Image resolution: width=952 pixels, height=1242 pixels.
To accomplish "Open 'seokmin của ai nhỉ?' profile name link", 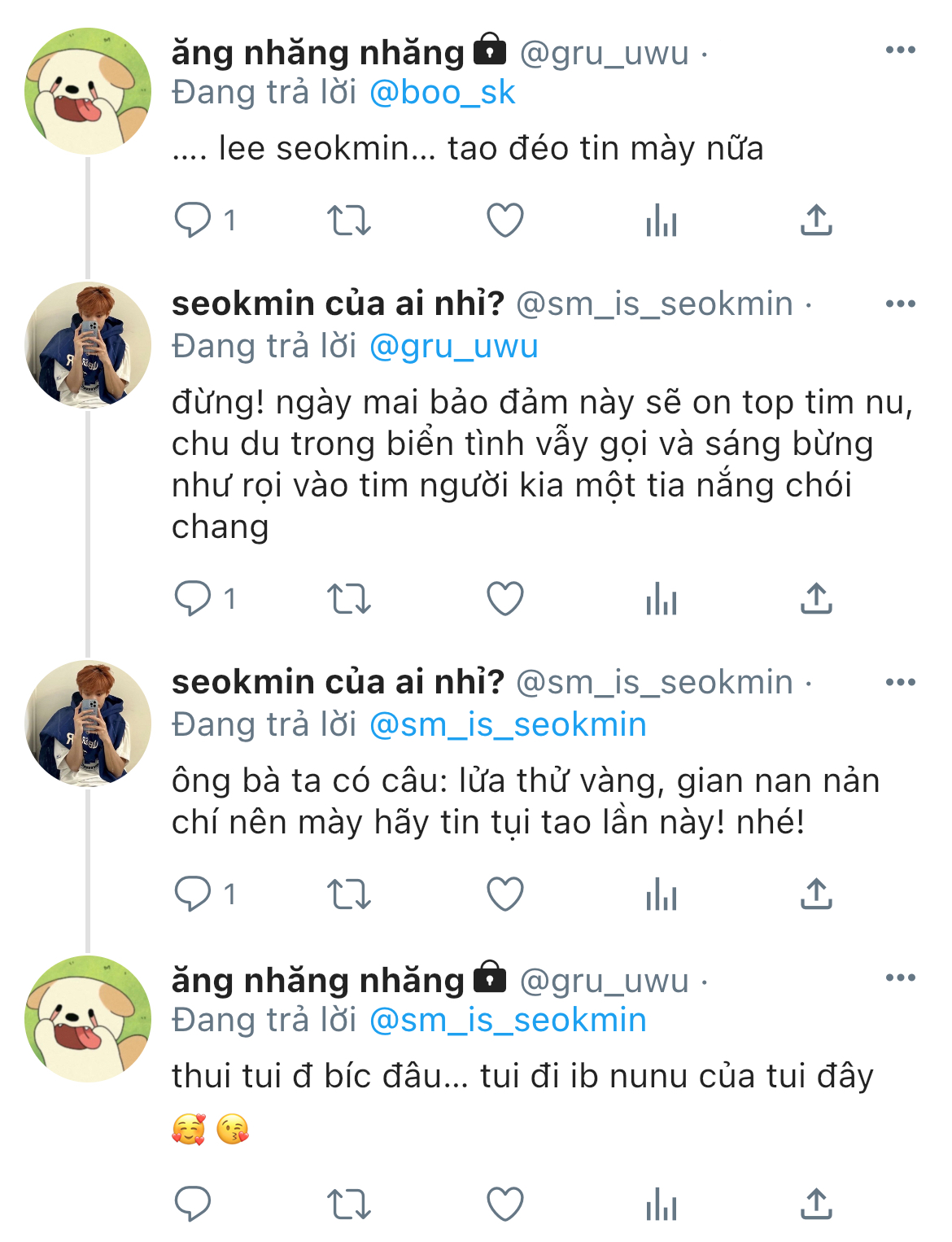I will coord(338,304).
